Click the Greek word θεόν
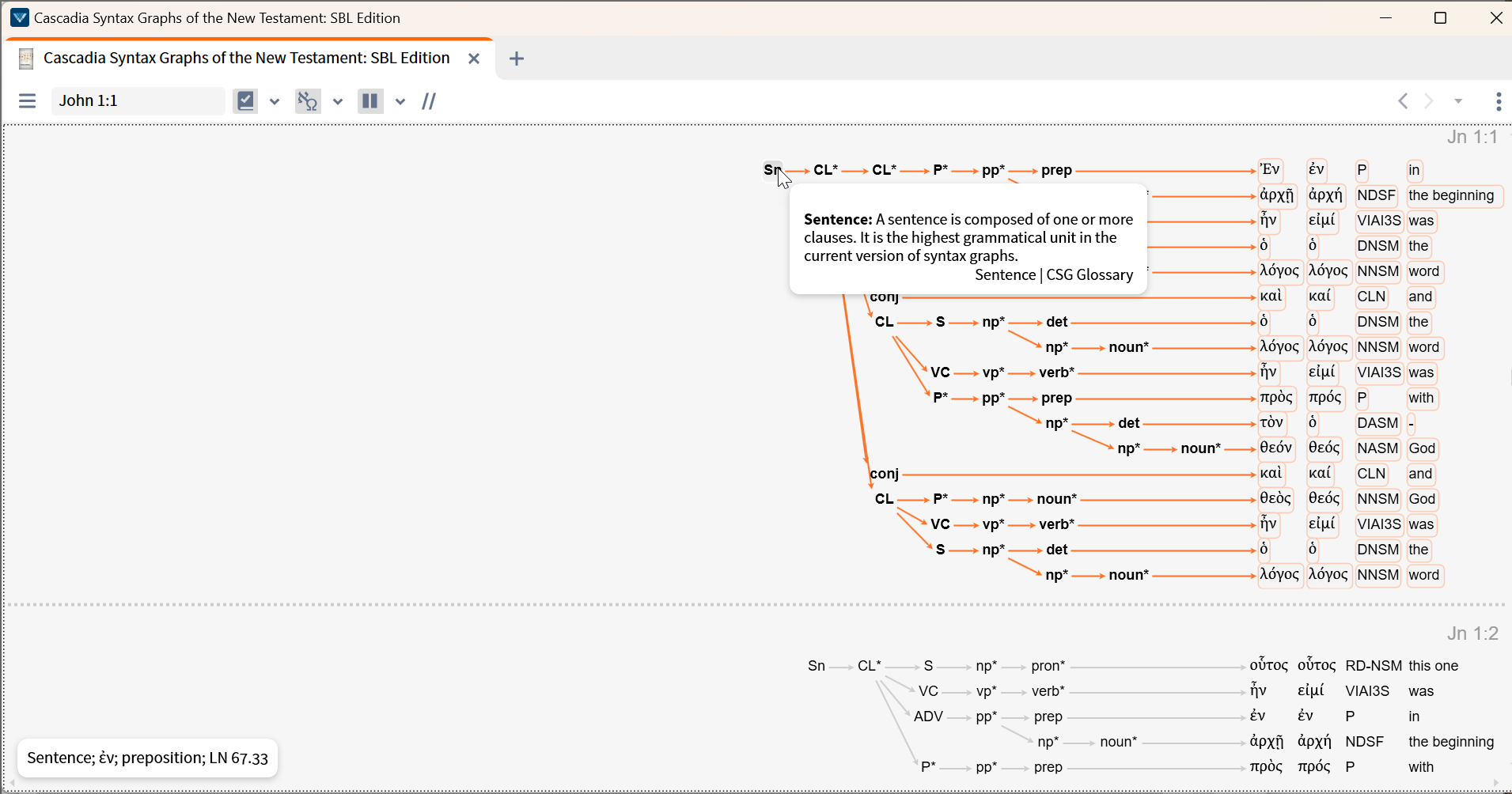Image resolution: width=1512 pixels, height=794 pixels. coord(1276,448)
